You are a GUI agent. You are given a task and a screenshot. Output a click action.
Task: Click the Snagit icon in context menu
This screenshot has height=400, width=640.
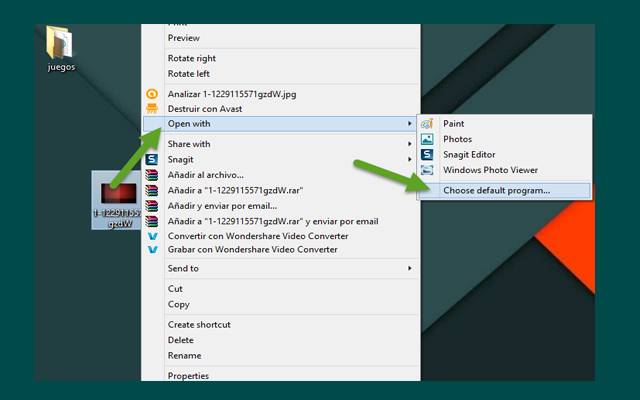coord(152,159)
